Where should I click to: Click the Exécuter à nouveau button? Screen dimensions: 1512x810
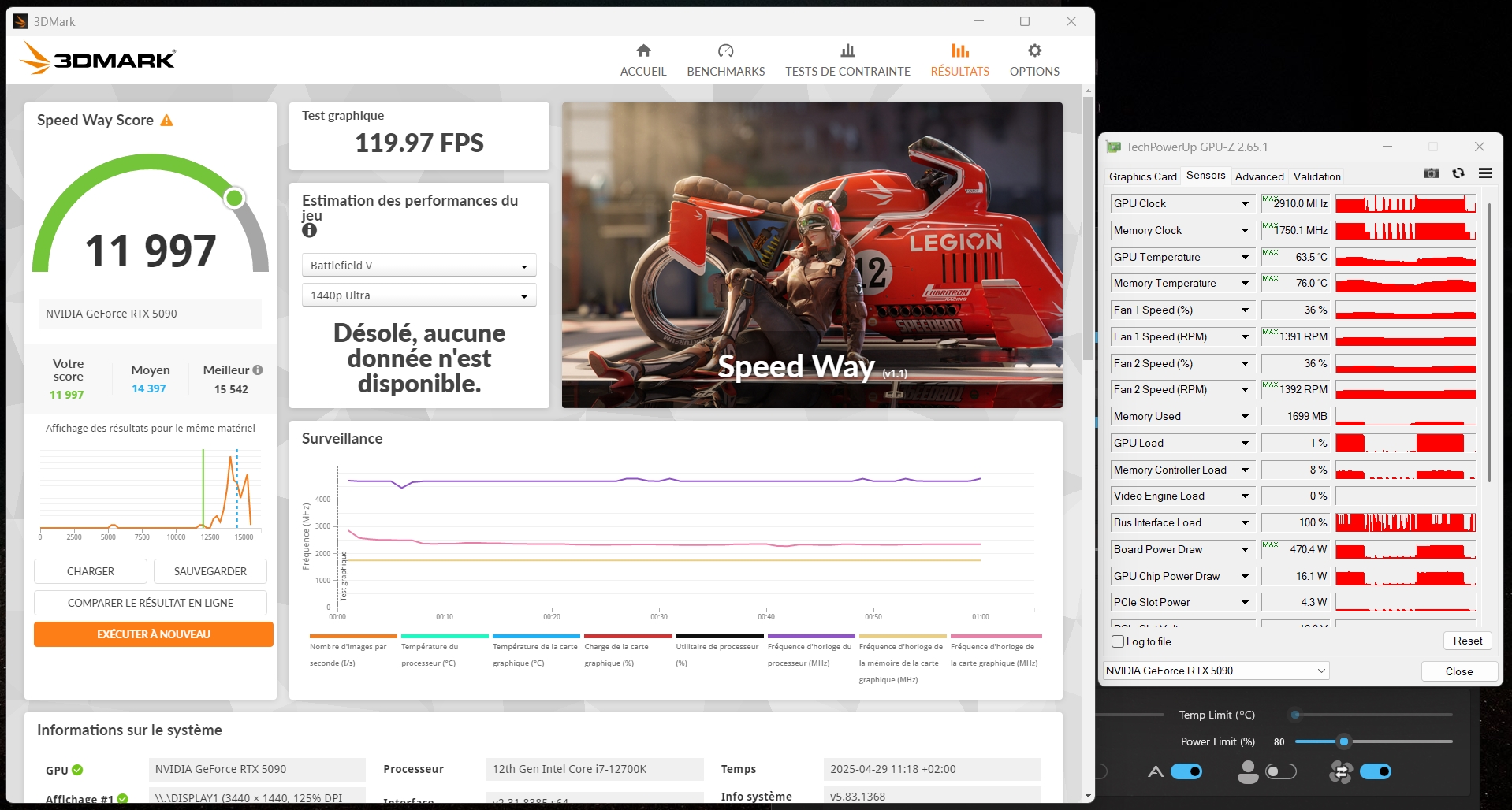point(154,634)
